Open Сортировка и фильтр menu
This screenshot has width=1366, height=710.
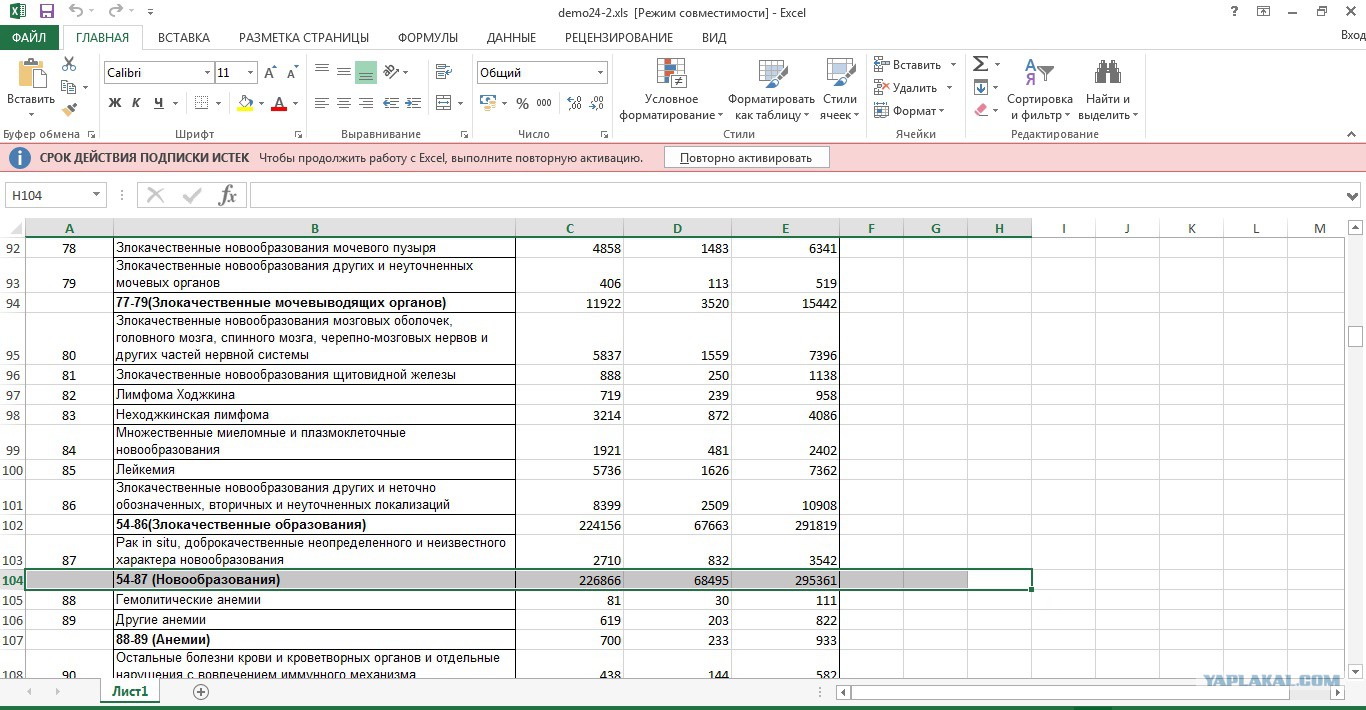click(x=1040, y=89)
